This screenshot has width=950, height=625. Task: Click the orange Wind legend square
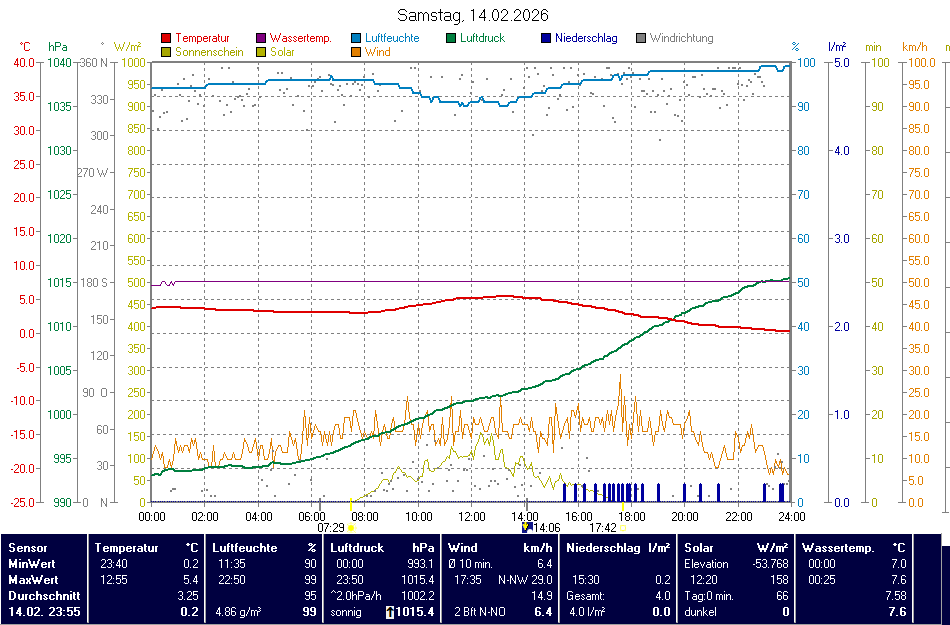coord(356,52)
